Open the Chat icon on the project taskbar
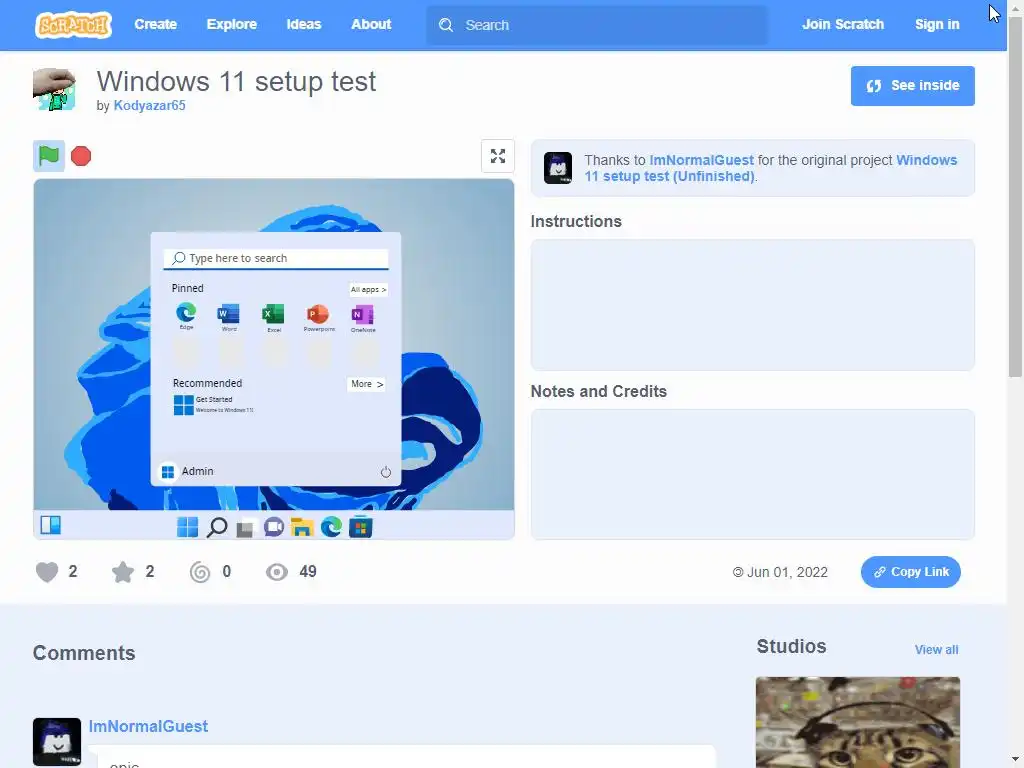Viewport: 1024px width, 768px height. (274, 527)
